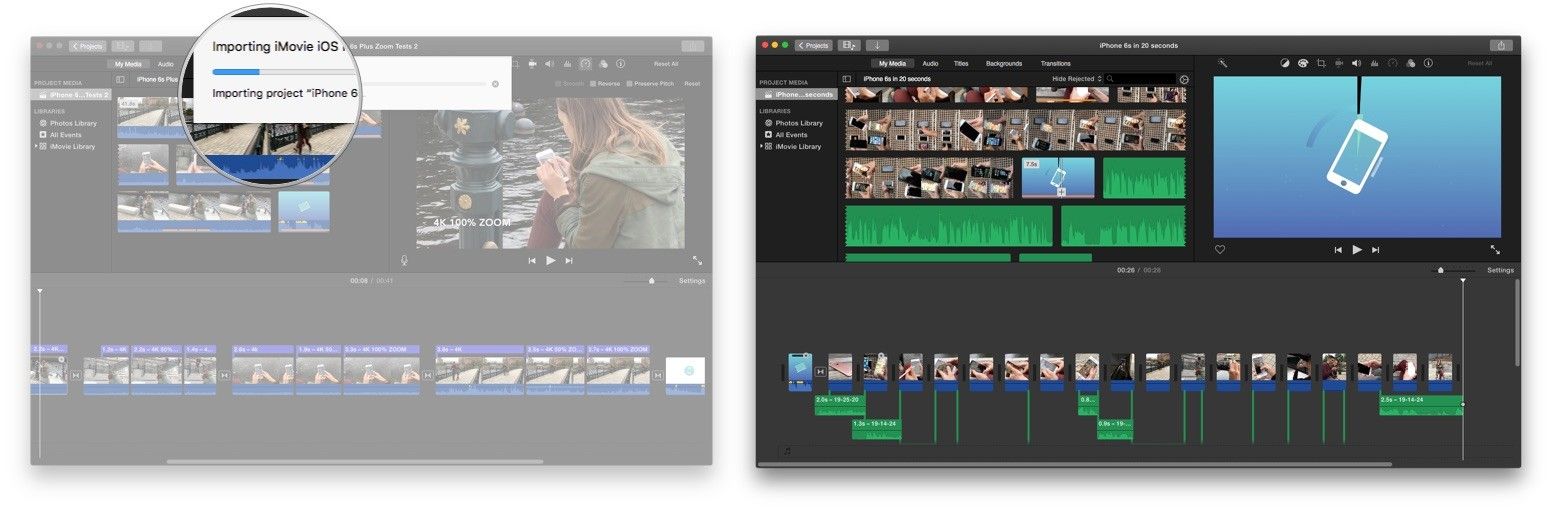
Task: Switch to Transitions tab
Action: (1055, 63)
